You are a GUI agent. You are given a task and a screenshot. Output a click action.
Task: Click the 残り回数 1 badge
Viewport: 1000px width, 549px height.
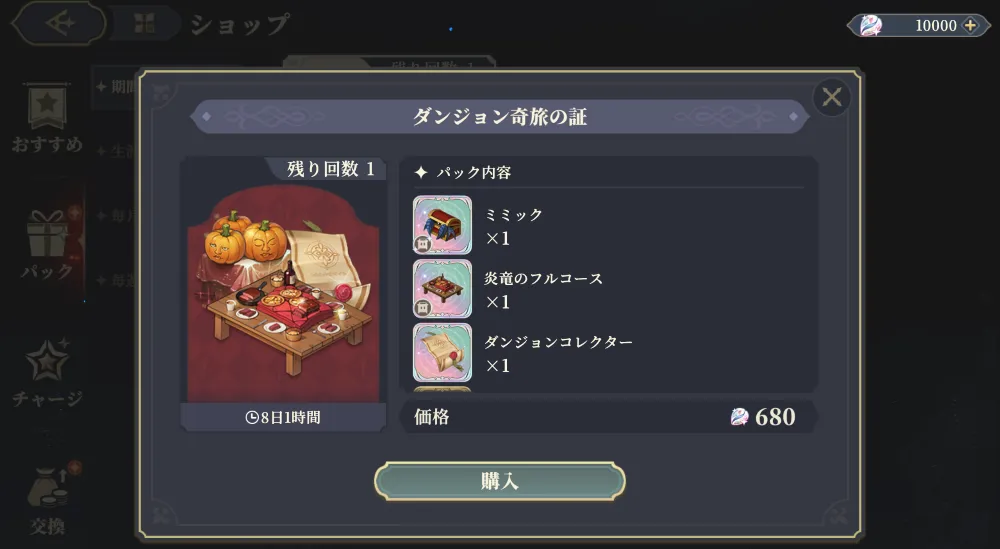tap(330, 169)
